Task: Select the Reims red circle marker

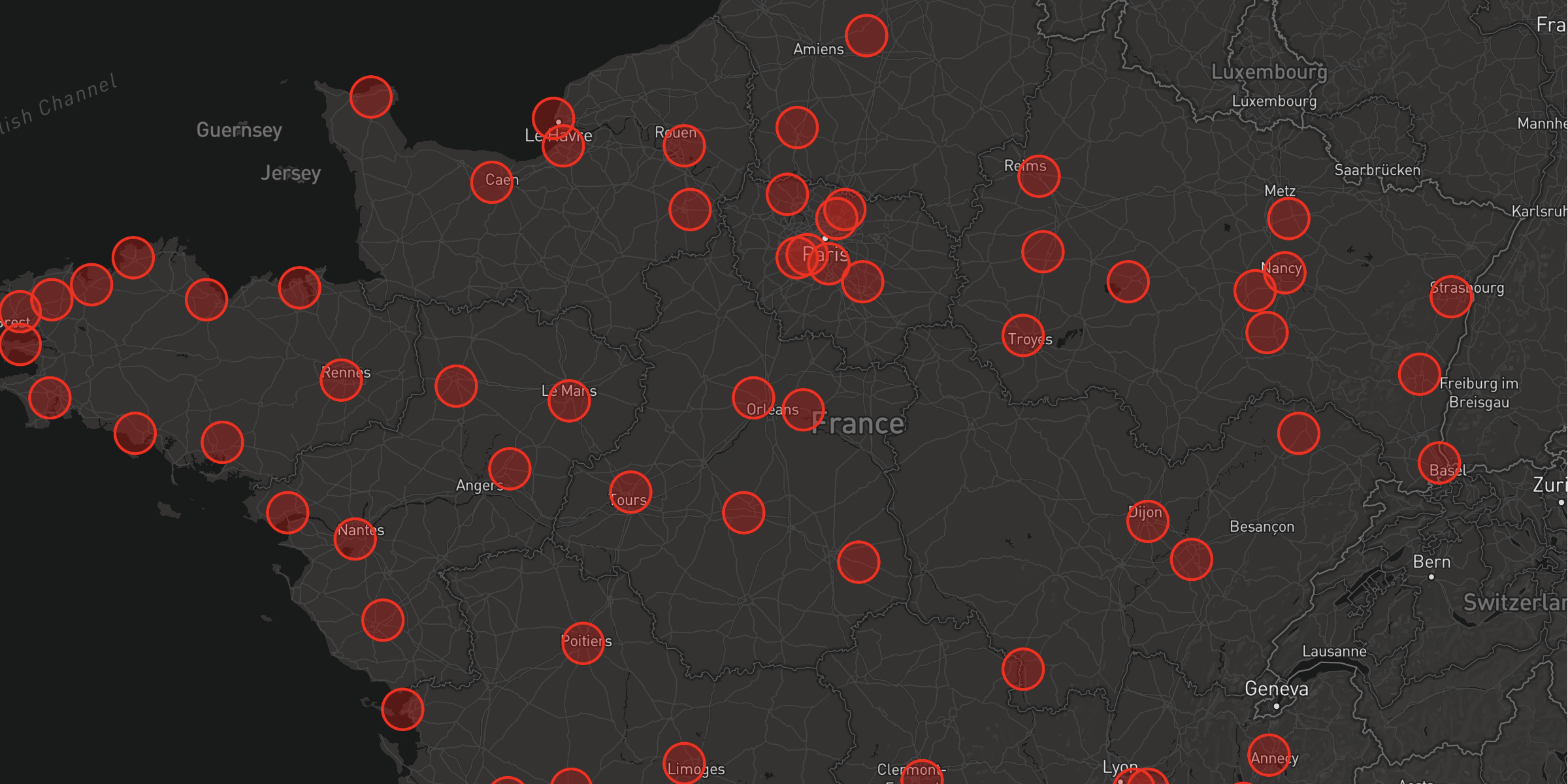Action: [x=1038, y=176]
